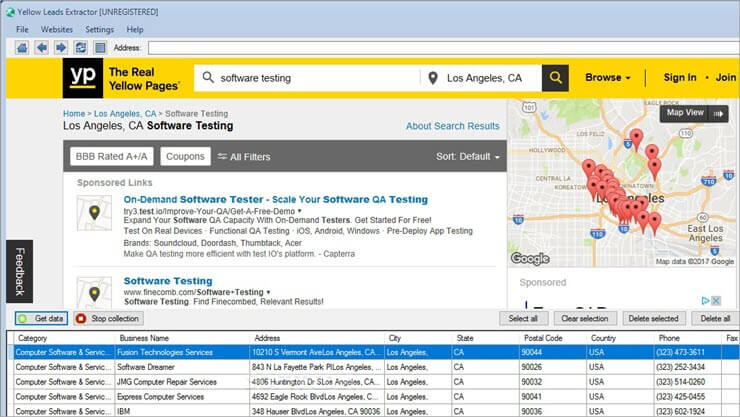This screenshot has width=740, height=417.
Task: Click the Home breadcrumb link
Action: click(x=74, y=114)
